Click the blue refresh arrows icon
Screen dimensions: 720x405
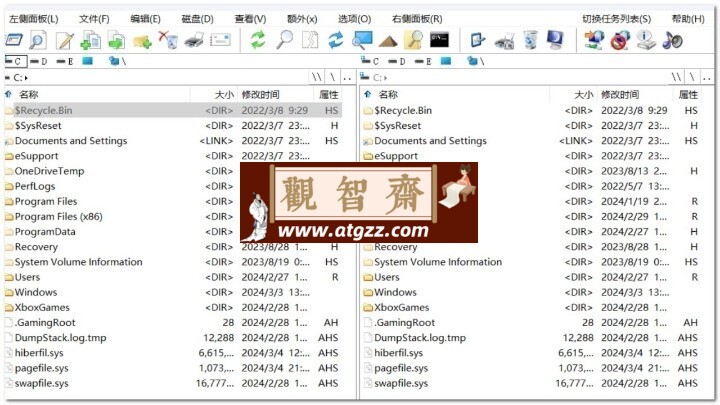coord(336,40)
